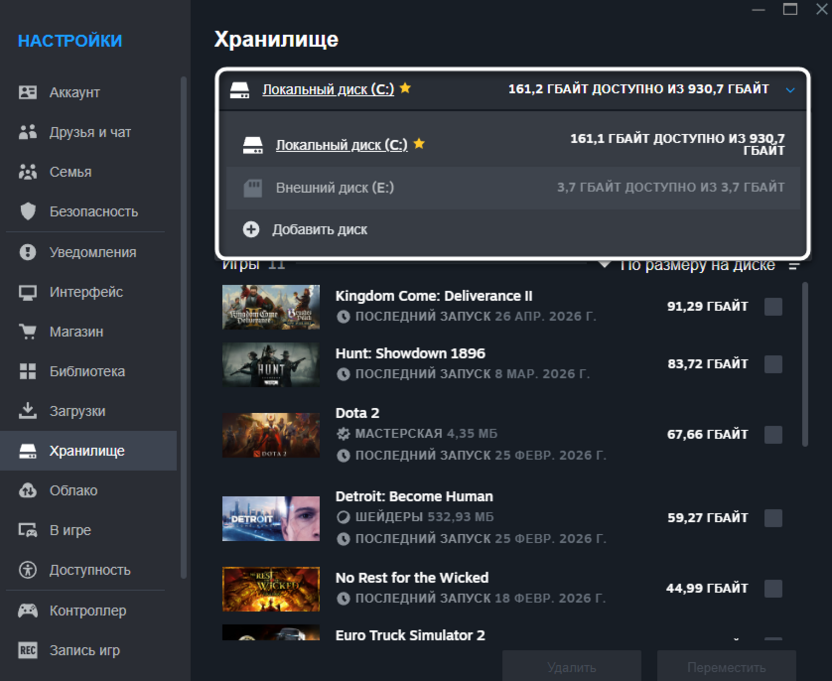Click the Аккаунт sidebar icon

pyautogui.click(x=28, y=92)
